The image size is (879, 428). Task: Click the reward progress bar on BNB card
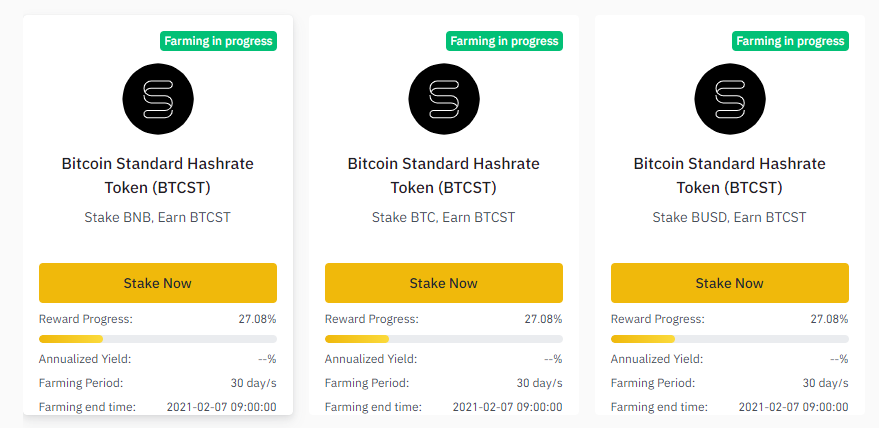[x=158, y=339]
